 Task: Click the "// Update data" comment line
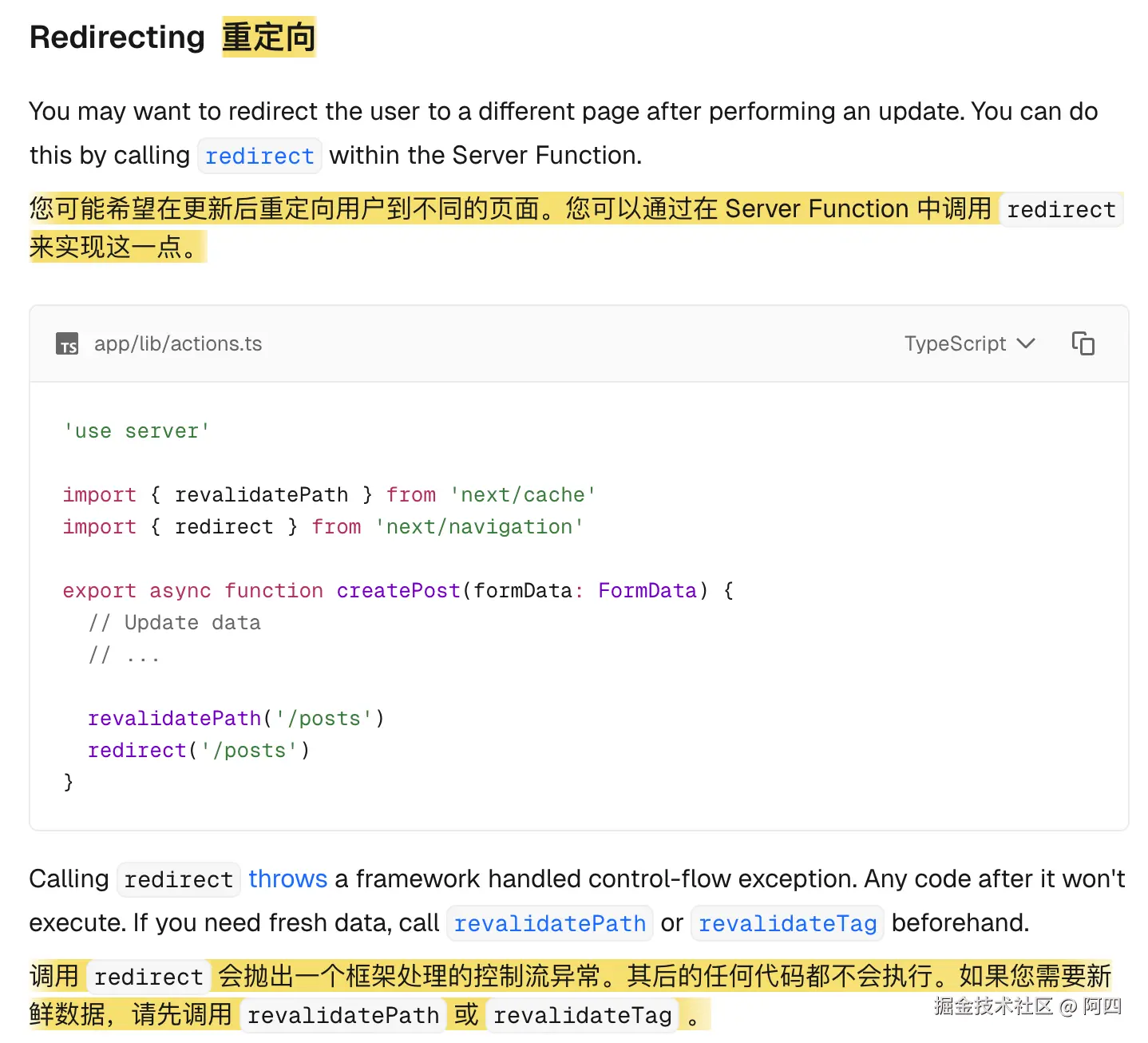coord(175,623)
